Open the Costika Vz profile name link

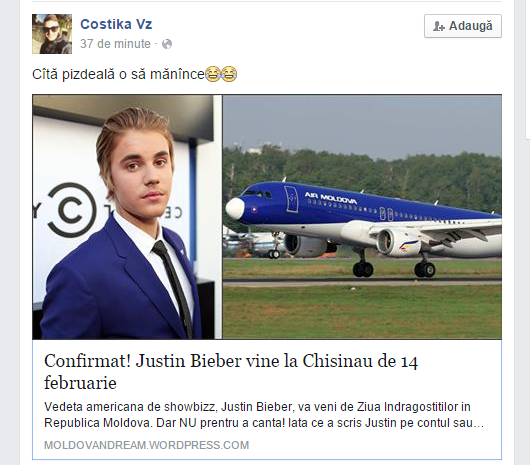(x=116, y=24)
